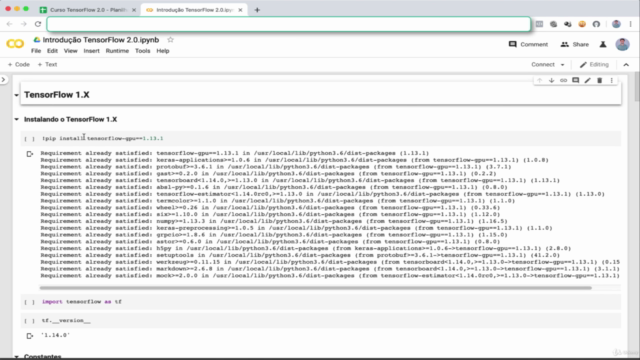Click the Share button
Viewport: 640px width, 360px height.
coord(574,44)
